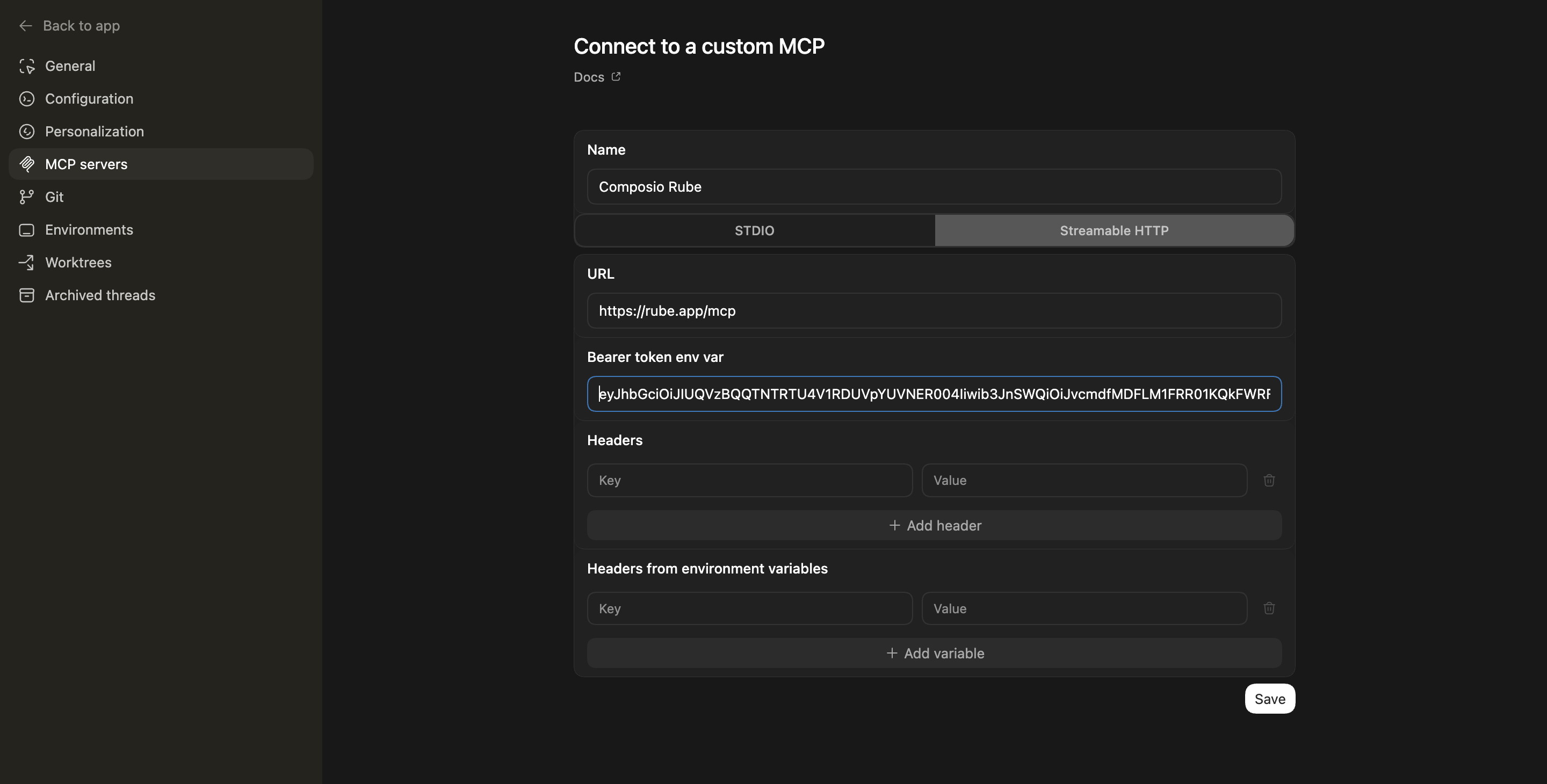Remove the environment variable row using trash icon
The image size is (1547, 784).
point(1269,608)
